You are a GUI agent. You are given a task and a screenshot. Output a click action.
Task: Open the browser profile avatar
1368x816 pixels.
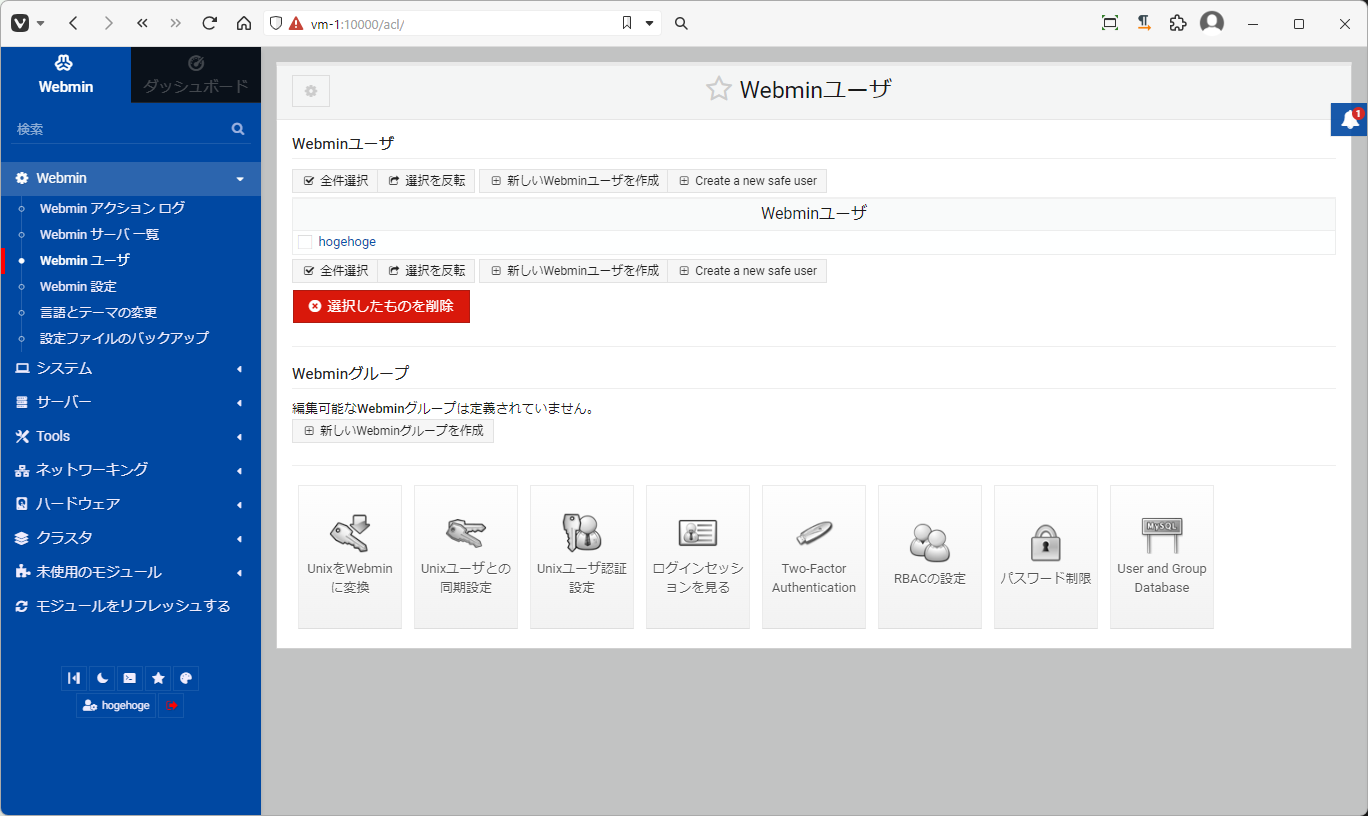(x=1212, y=23)
